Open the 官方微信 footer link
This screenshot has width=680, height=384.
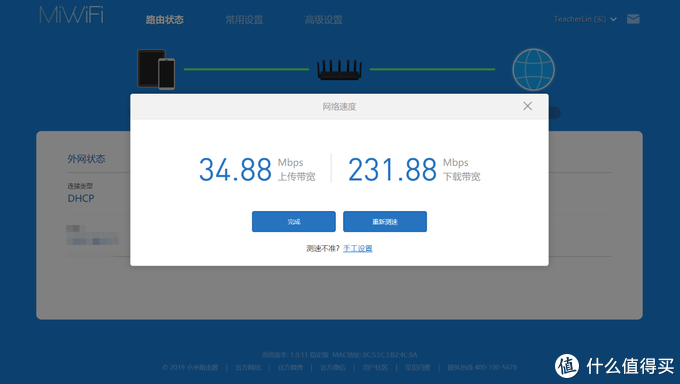pos(333,368)
